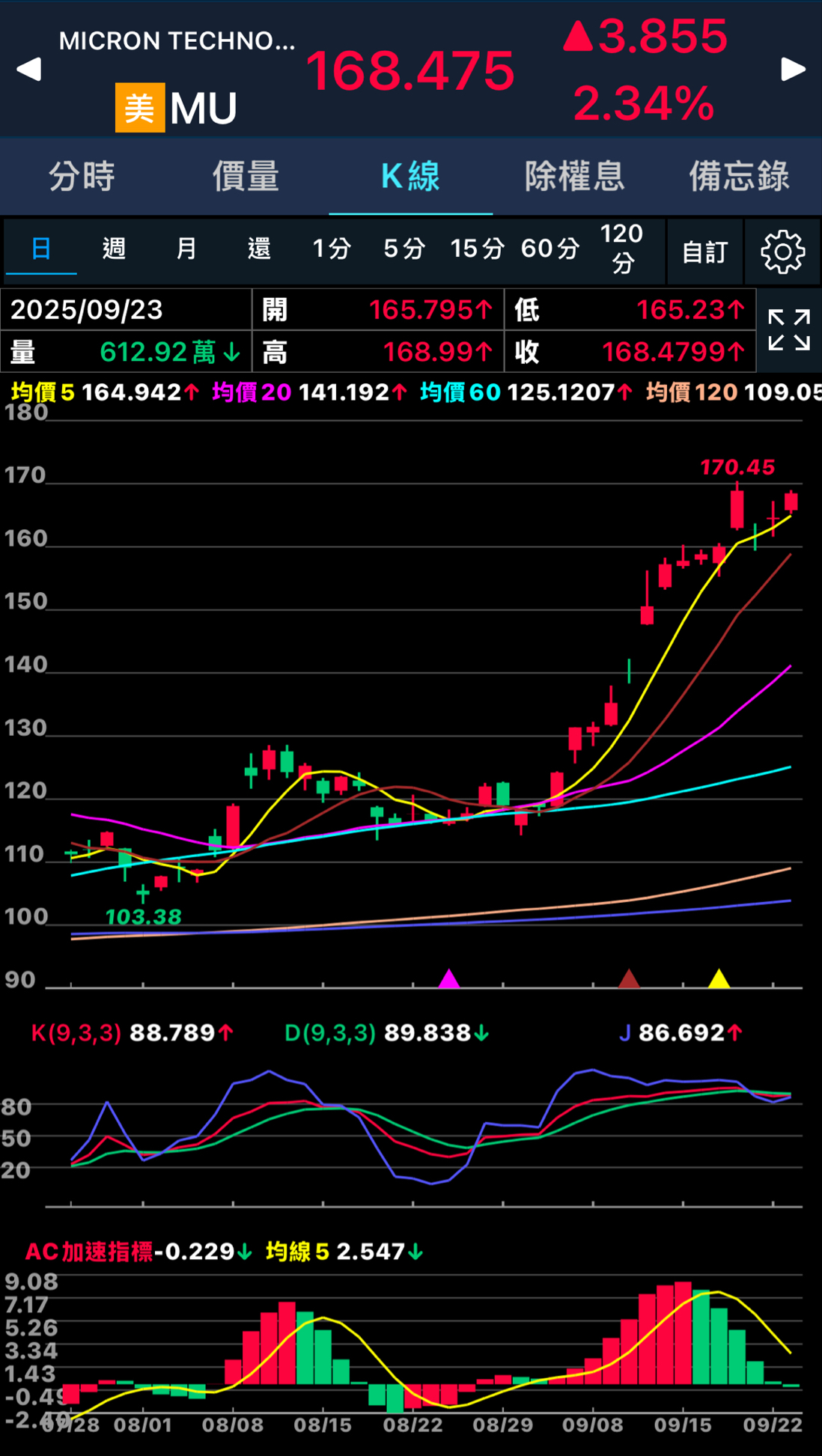
Task: Go to next stock with right arrow
Action: (x=793, y=70)
